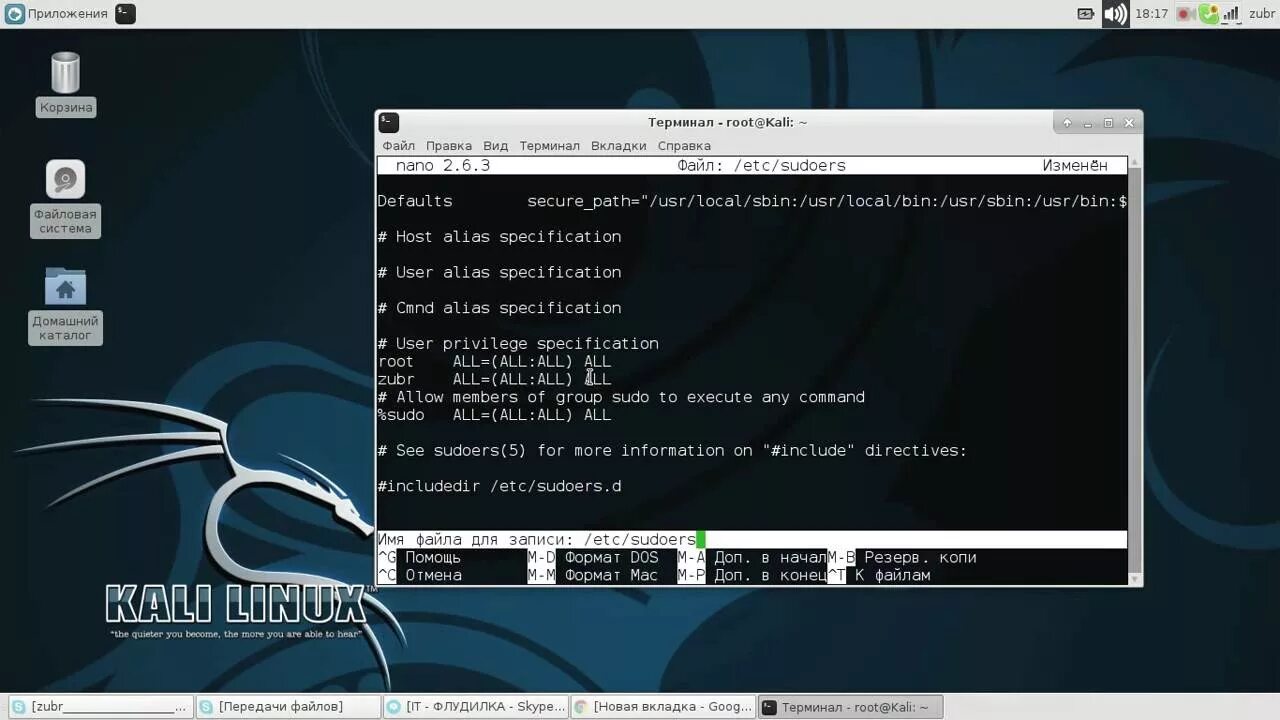This screenshot has height=720, width=1280.
Task: Click the terminal scrollbar down arrow
Action: click(x=1134, y=579)
